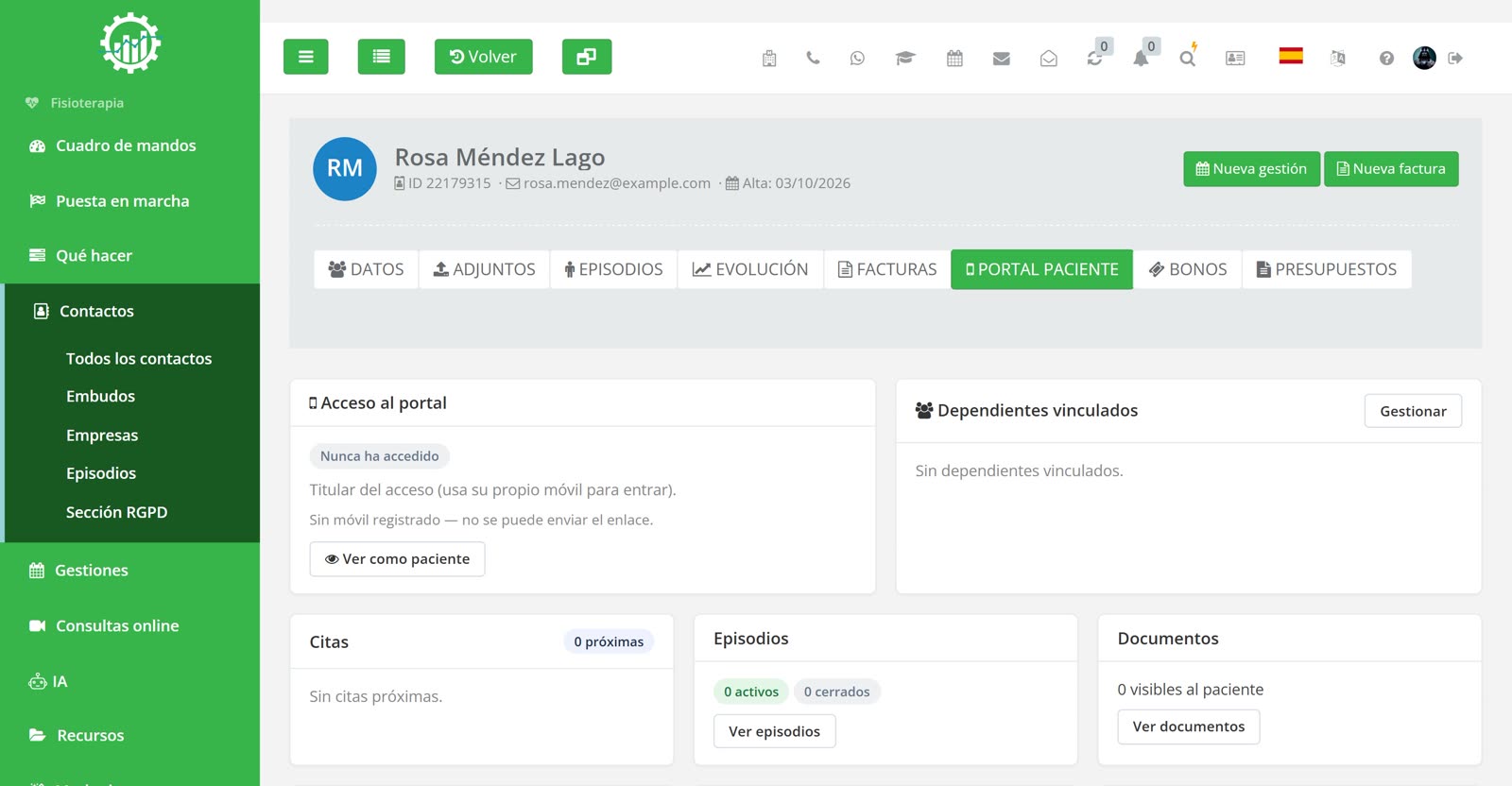Click the contact card icon

(x=1235, y=59)
